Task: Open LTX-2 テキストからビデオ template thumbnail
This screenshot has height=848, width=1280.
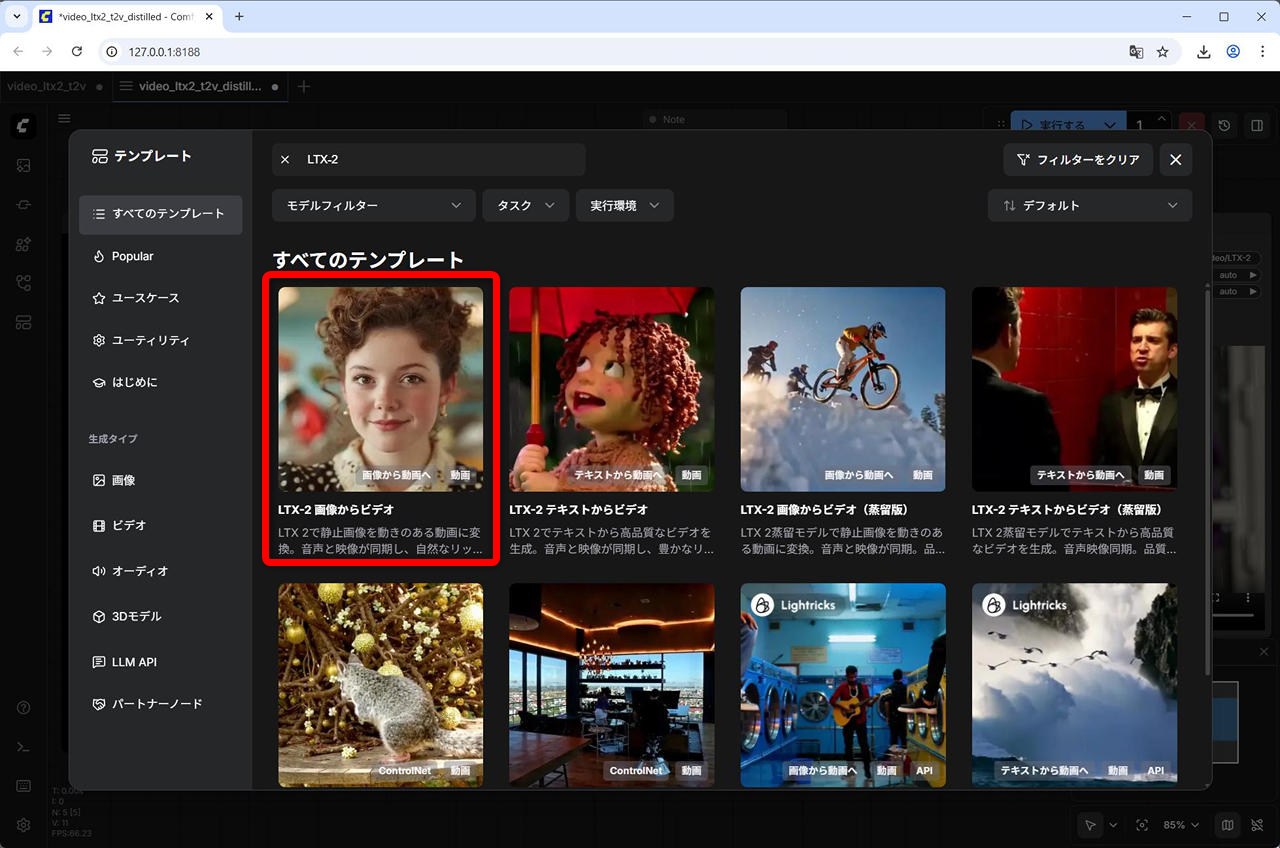Action: [x=611, y=389]
